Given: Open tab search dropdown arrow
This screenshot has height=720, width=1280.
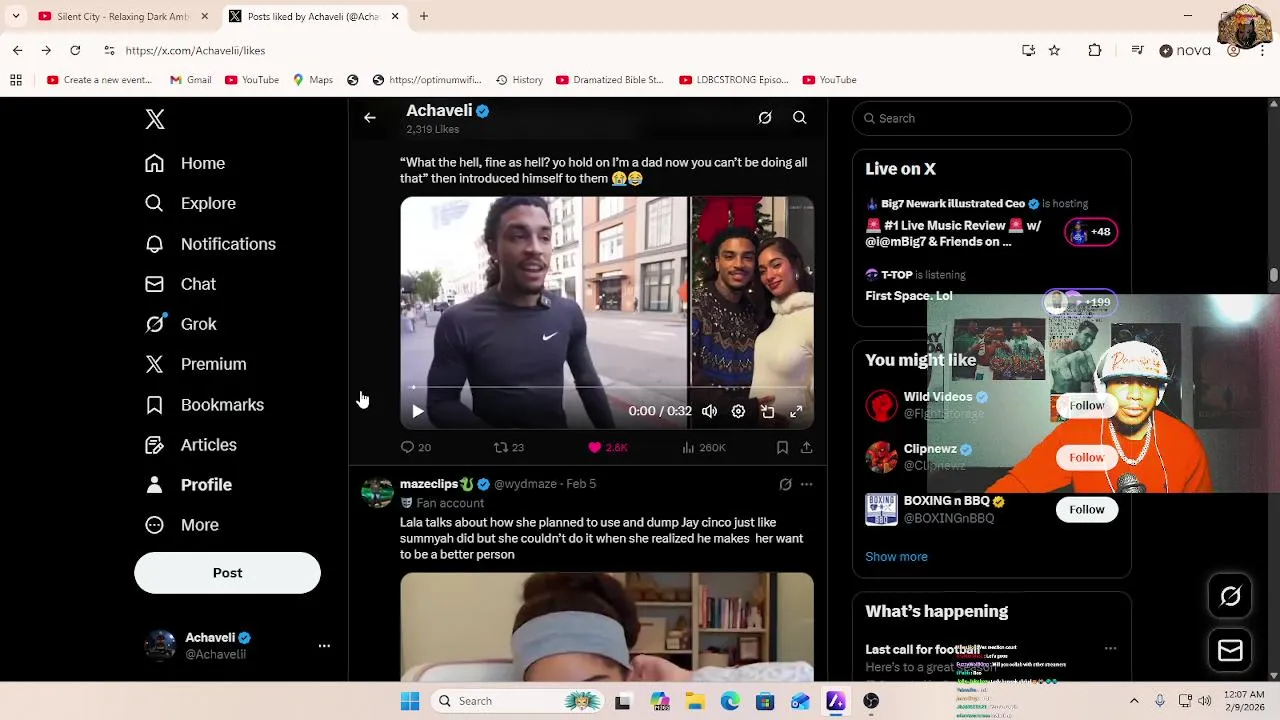Looking at the screenshot, I should [16, 16].
